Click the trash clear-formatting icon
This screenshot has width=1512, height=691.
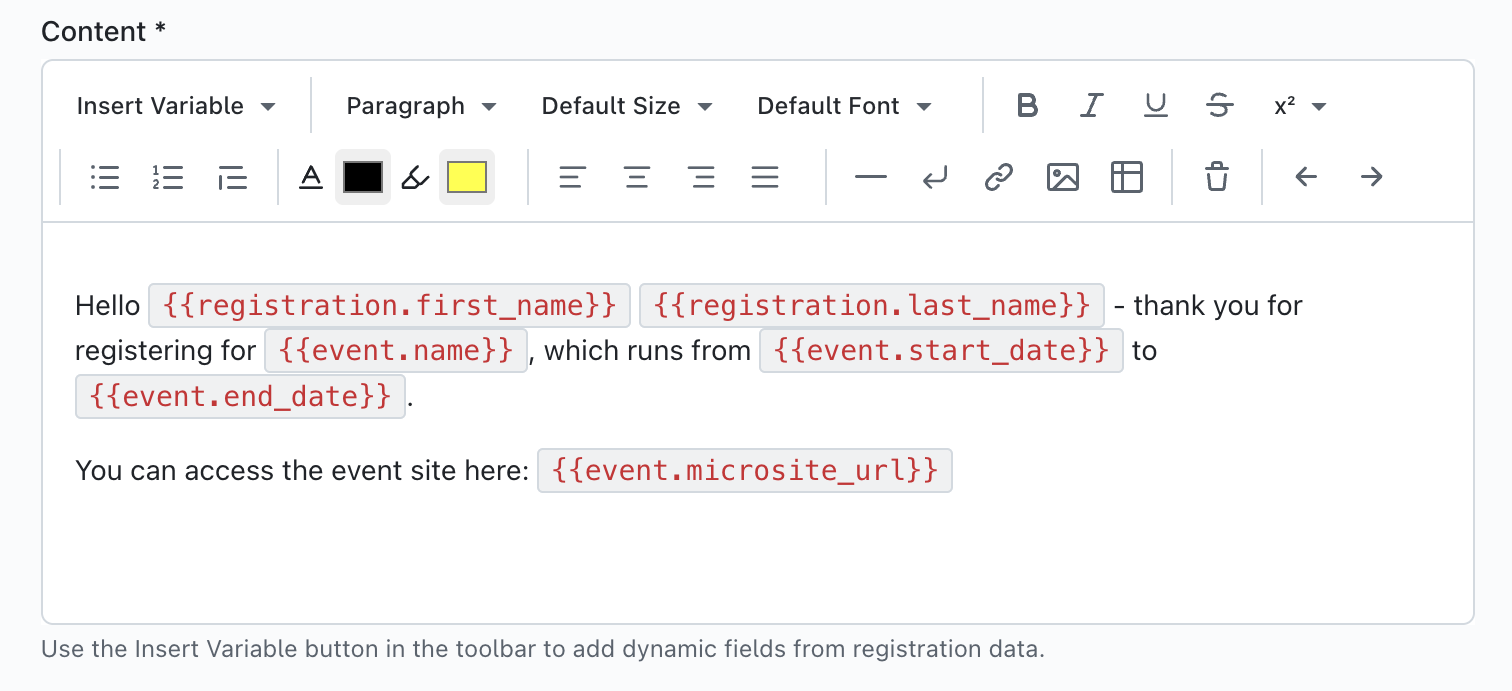(1217, 177)
